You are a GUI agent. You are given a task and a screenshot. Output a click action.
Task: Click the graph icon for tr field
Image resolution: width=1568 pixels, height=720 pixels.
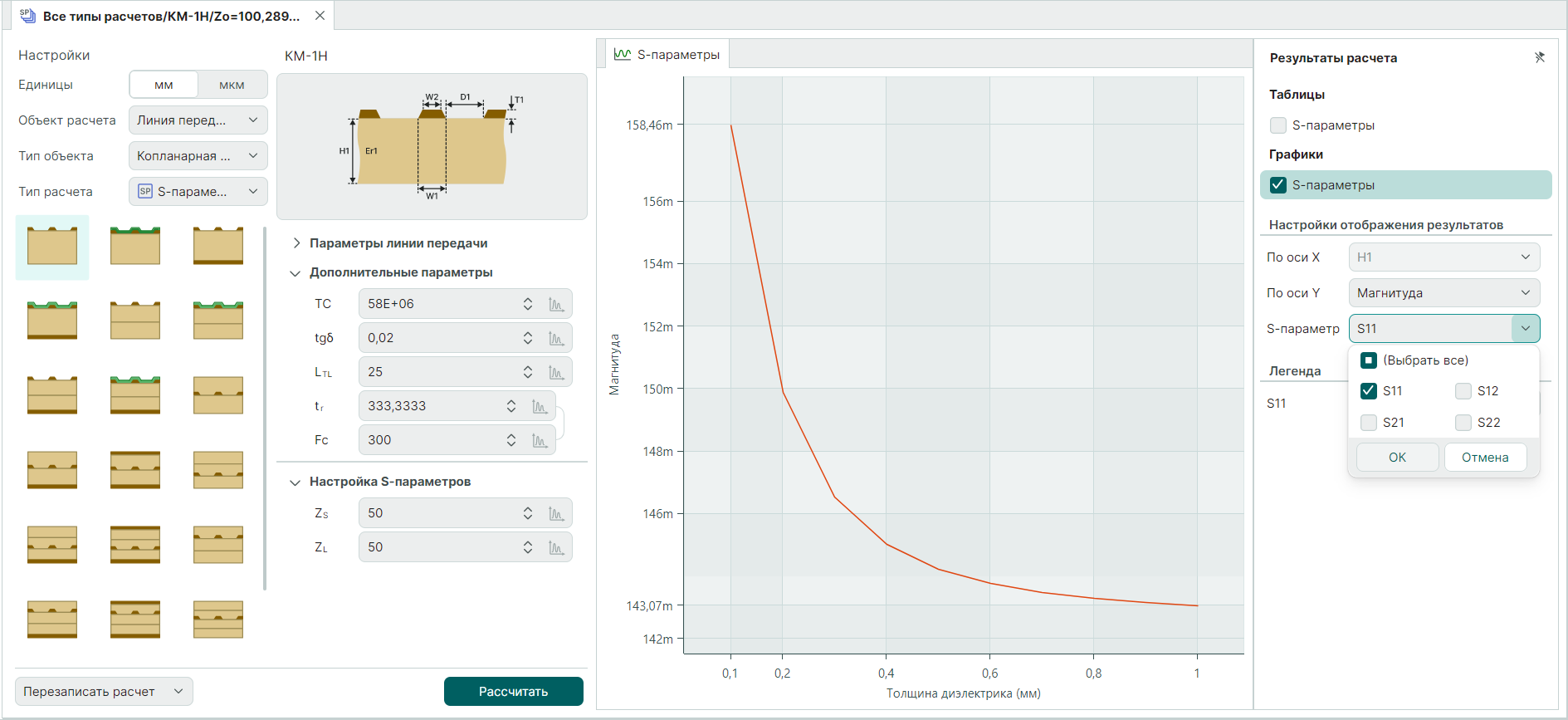coord(540,407)
